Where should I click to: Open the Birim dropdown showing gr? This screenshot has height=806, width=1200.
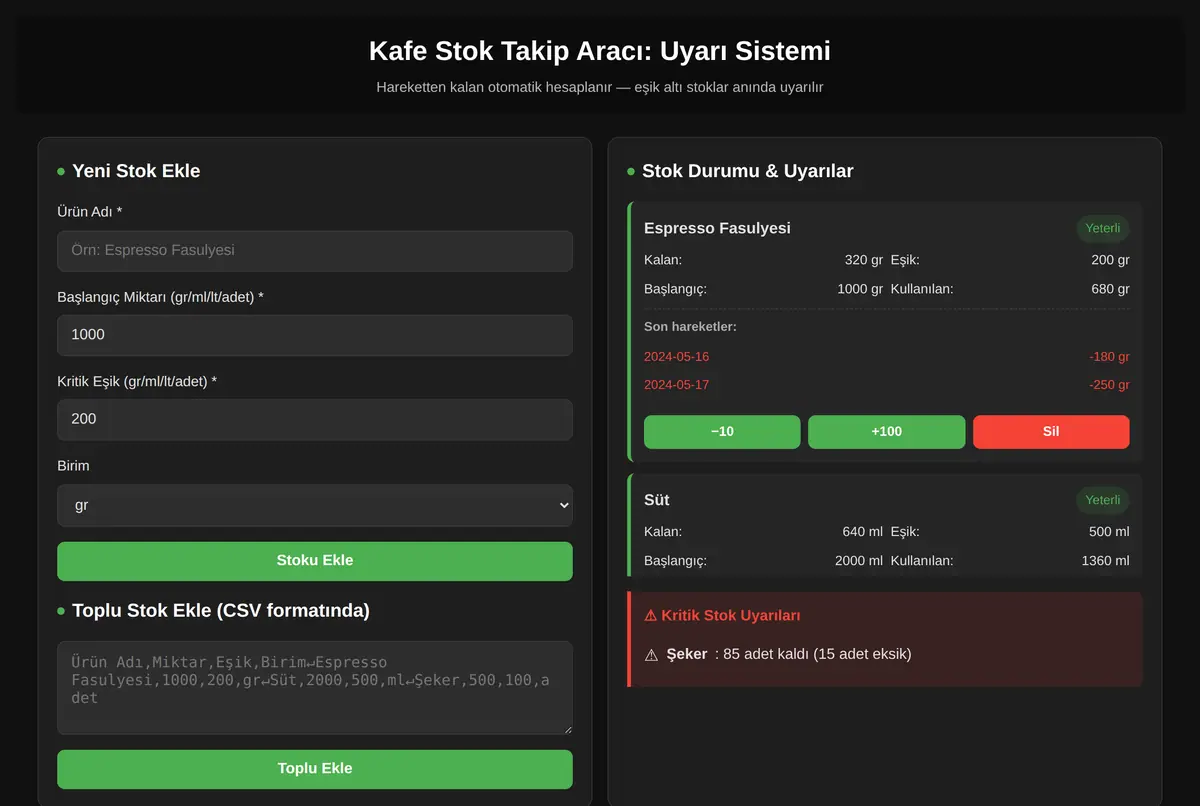[x=315, y=506]
